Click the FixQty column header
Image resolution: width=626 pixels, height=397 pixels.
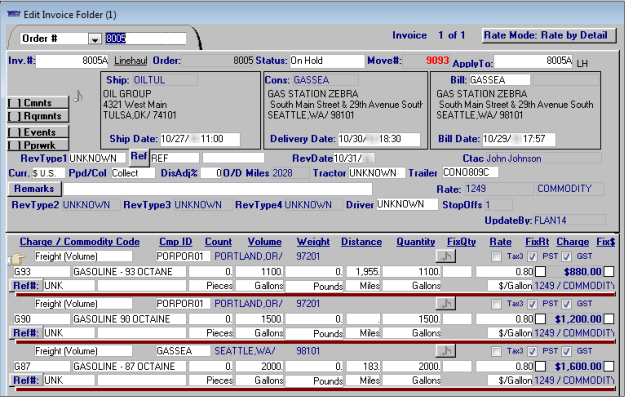[x=462, y=242]
